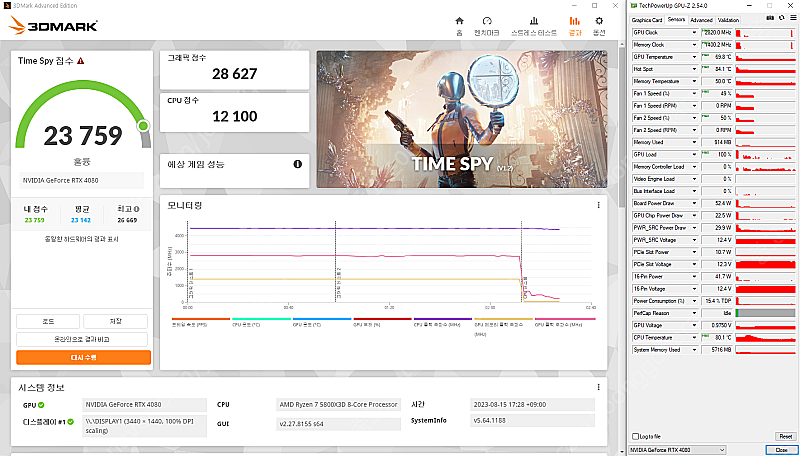Open the System Memory Used dropdown
800x456 pixels.
click(x=694, y=350)
